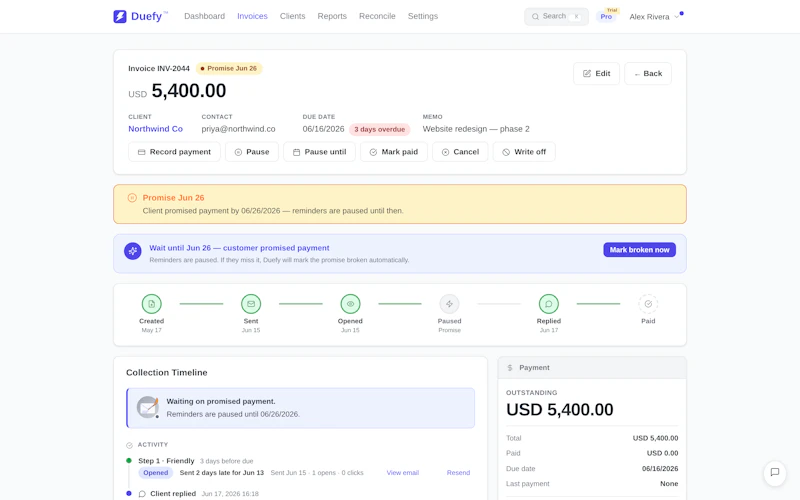The height and width of the screenshot is (500, 800).
Task: Click the due date 06/16/2026 in header
Action: point(323,129)
